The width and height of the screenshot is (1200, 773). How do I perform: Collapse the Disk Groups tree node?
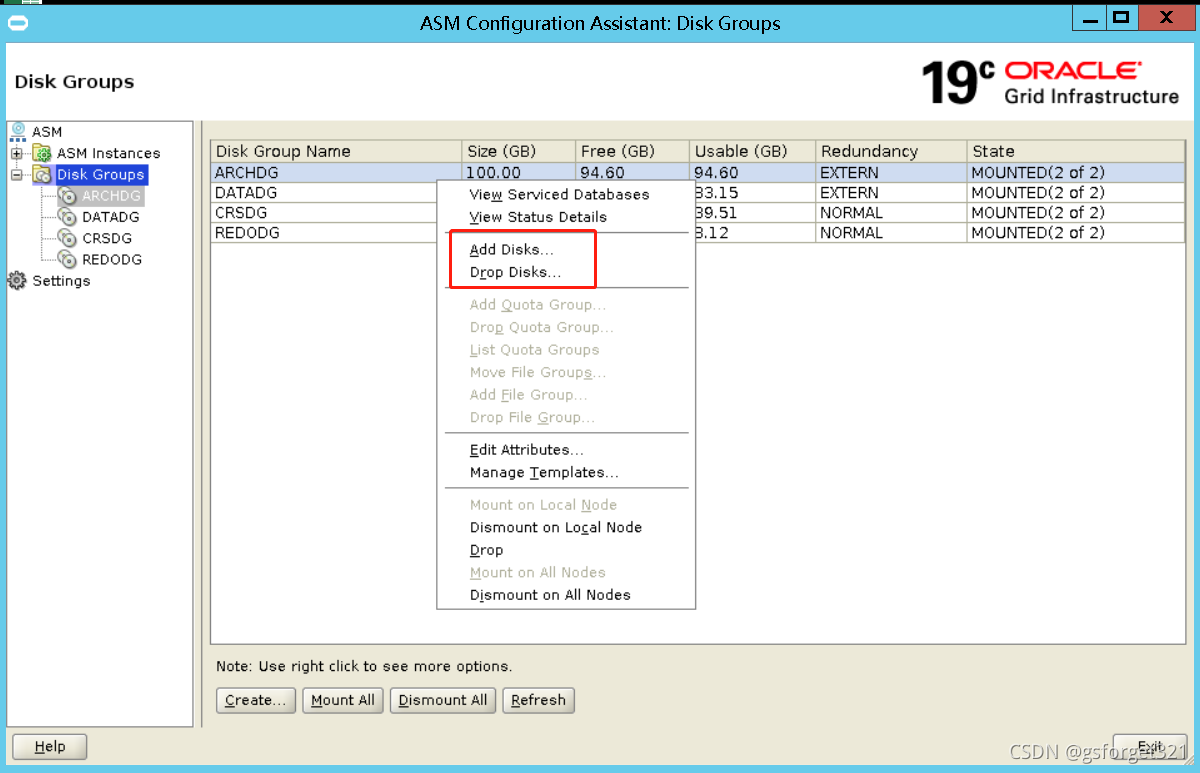click(x=16, y=175)
